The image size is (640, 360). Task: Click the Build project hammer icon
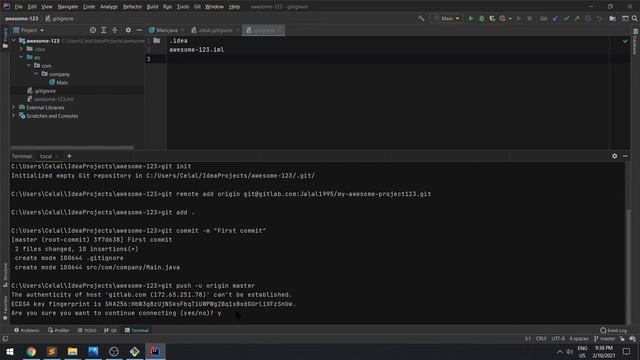coord(421,18)
